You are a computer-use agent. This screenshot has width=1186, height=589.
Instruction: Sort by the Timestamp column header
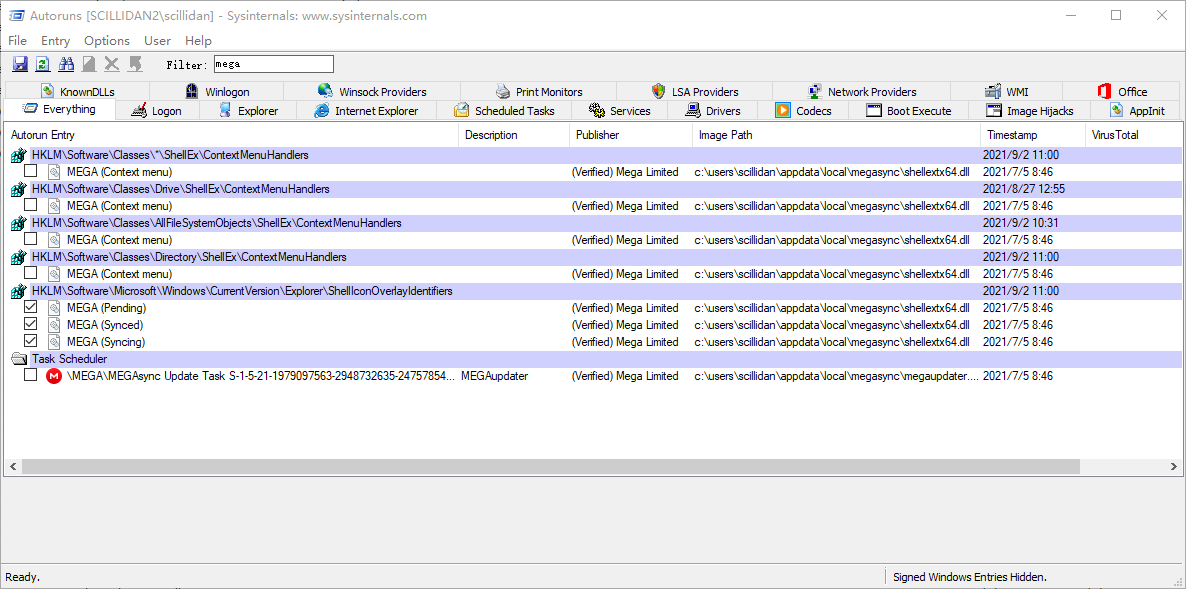(1033, 135)
